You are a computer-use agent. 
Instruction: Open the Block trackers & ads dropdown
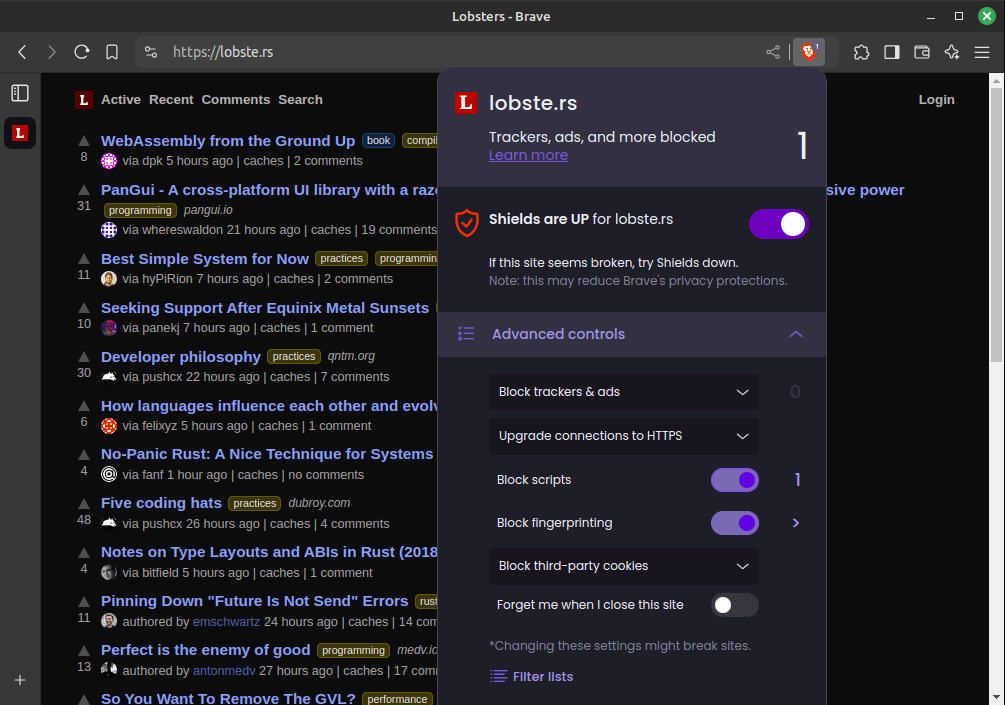pos(623,392)
